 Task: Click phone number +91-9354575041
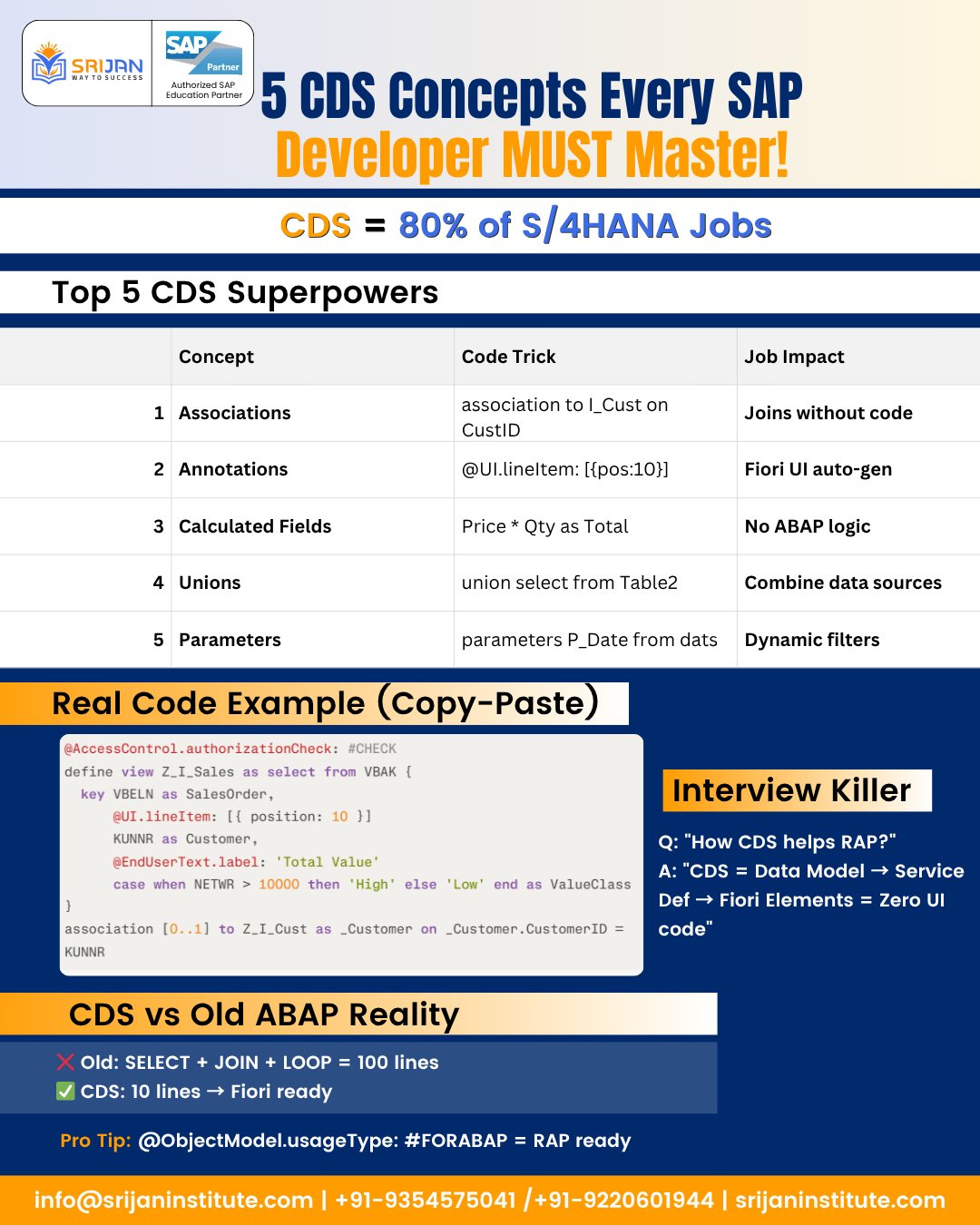(426, 1200)
